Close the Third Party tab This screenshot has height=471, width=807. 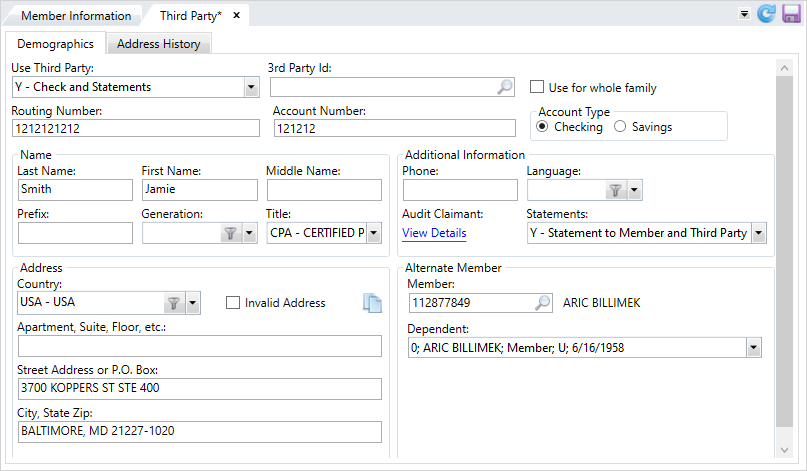(x=237, y=15)
